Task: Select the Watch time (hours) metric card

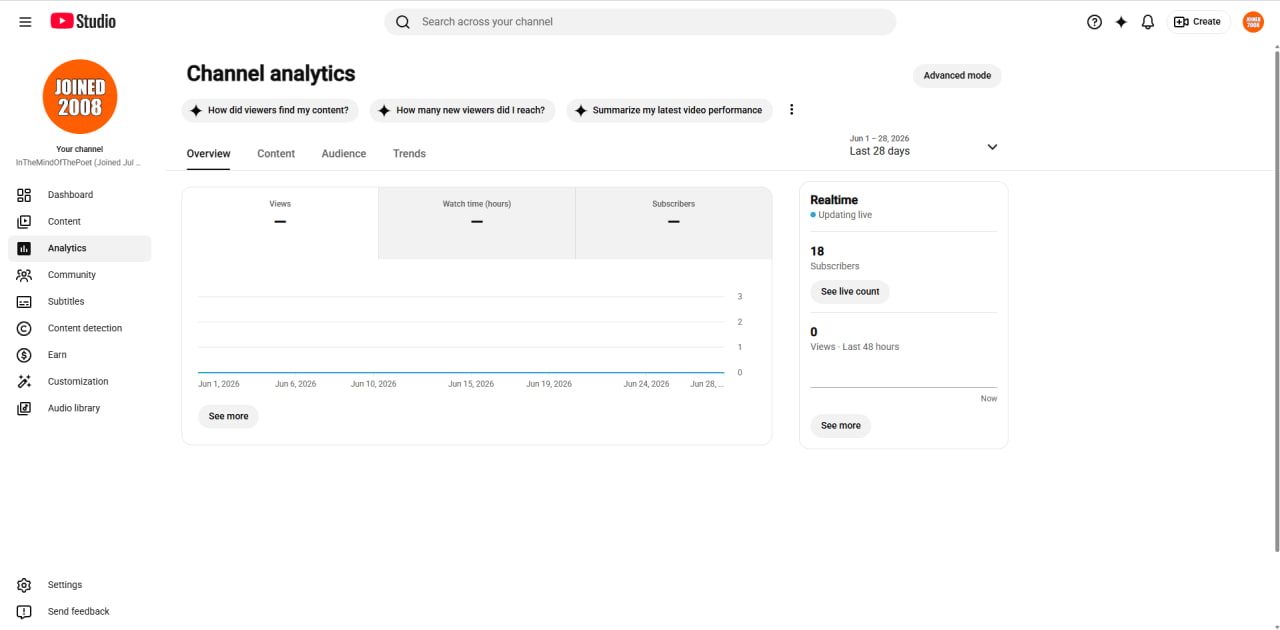Action: tap(477, 223)
